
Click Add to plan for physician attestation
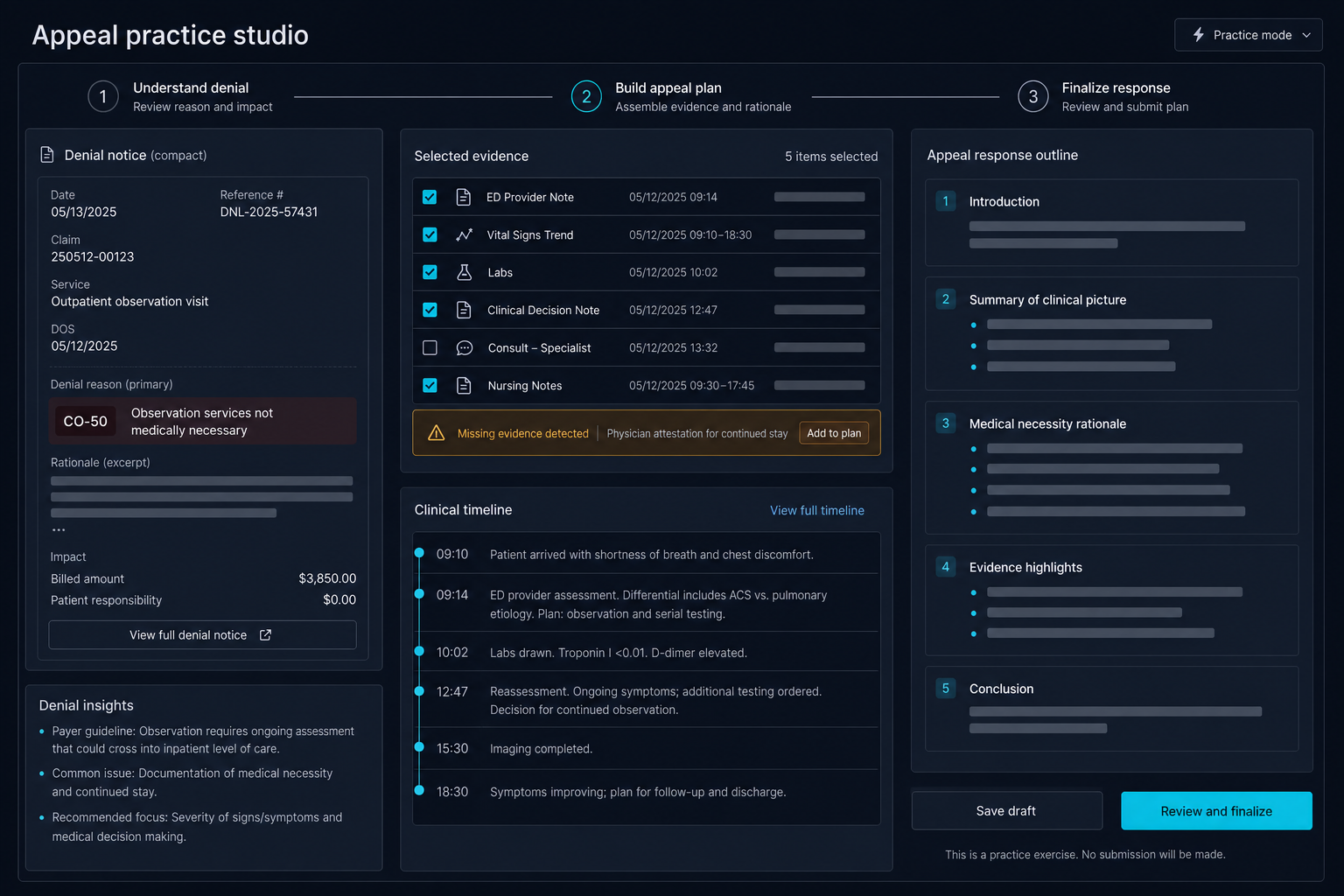point(834,433)
